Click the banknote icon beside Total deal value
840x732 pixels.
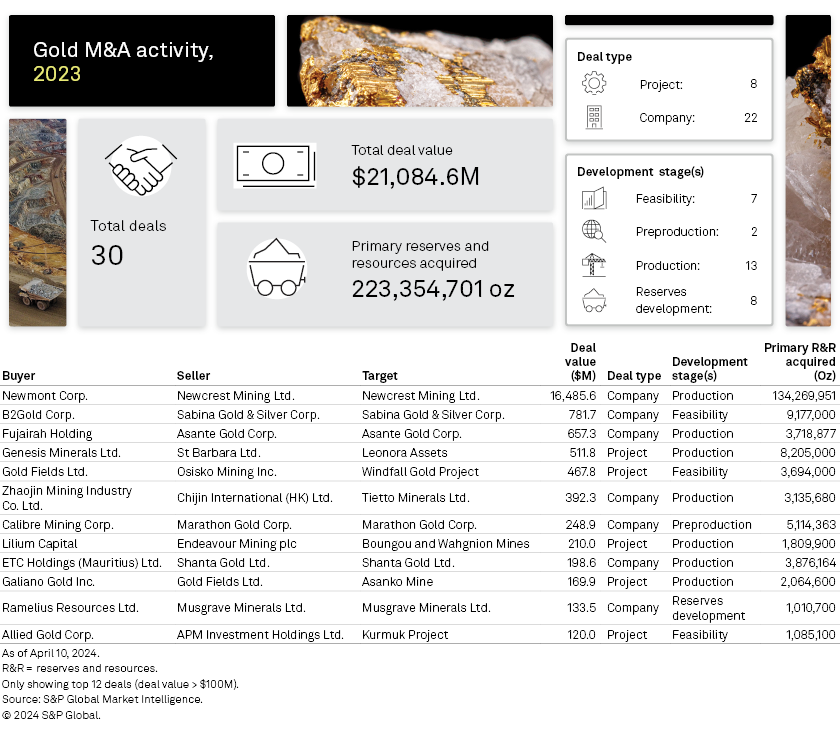click(275, 166)
